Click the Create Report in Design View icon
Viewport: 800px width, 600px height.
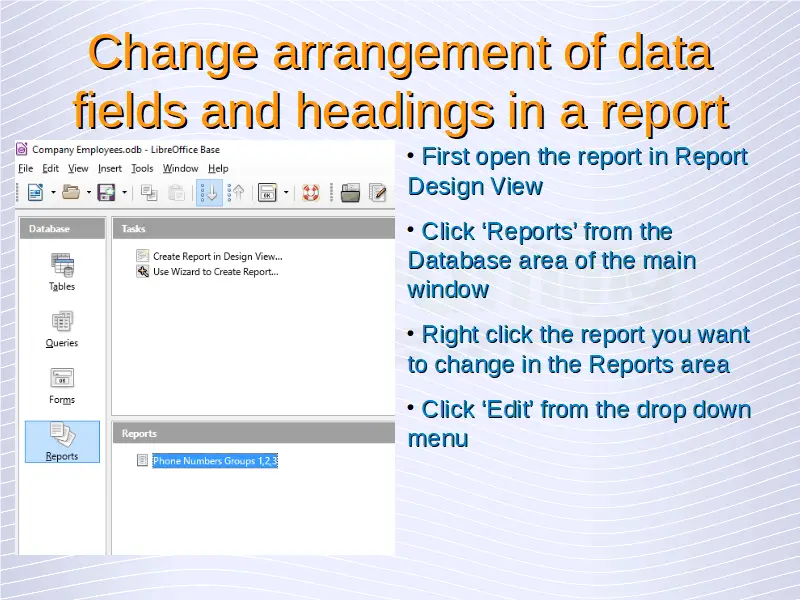[x=142, y=256]
